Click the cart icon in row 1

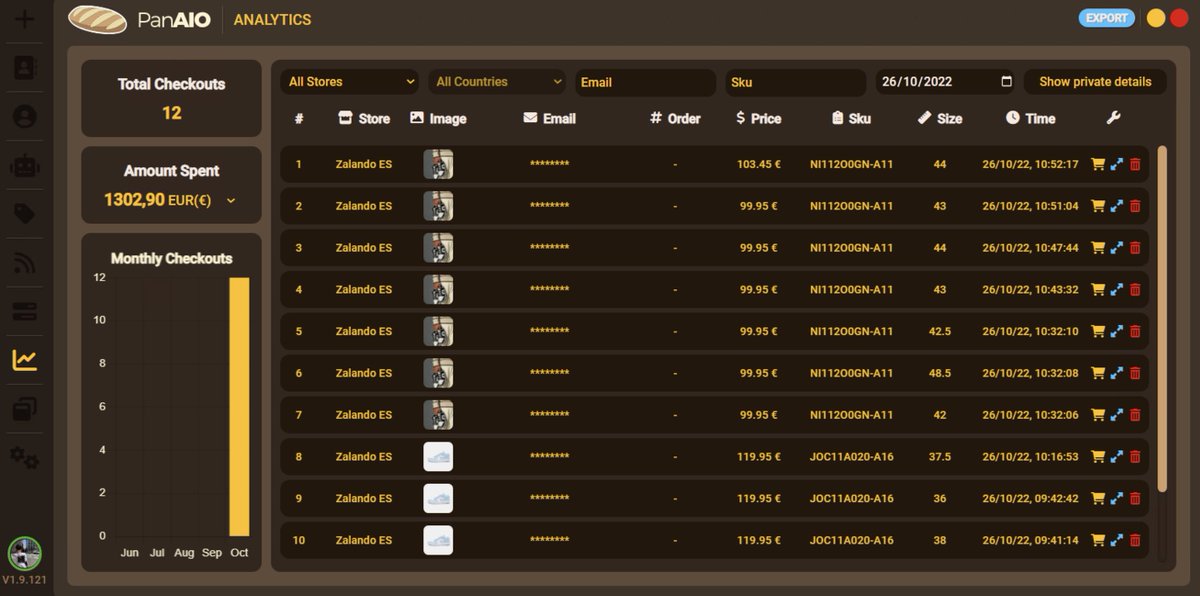1098,164
